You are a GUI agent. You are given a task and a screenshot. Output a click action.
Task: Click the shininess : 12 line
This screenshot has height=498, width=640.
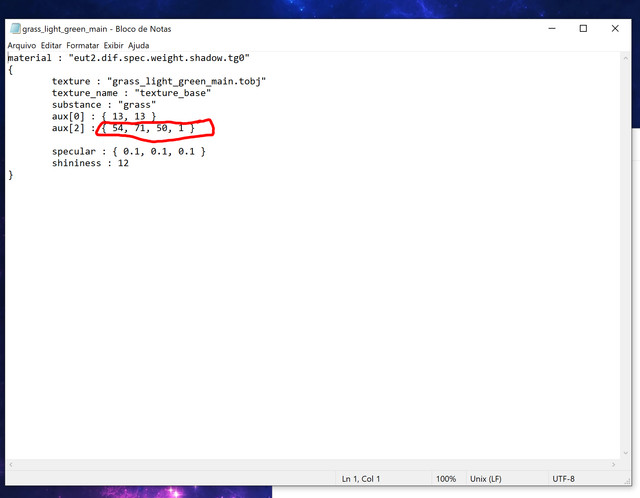90,163
